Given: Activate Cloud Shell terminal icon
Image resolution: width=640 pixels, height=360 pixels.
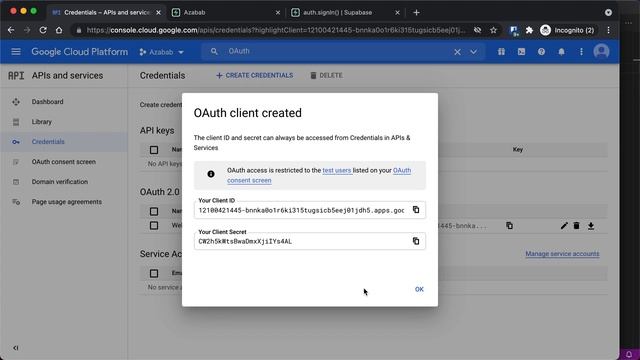Looking at the screenshot, I should coord(521,52).
